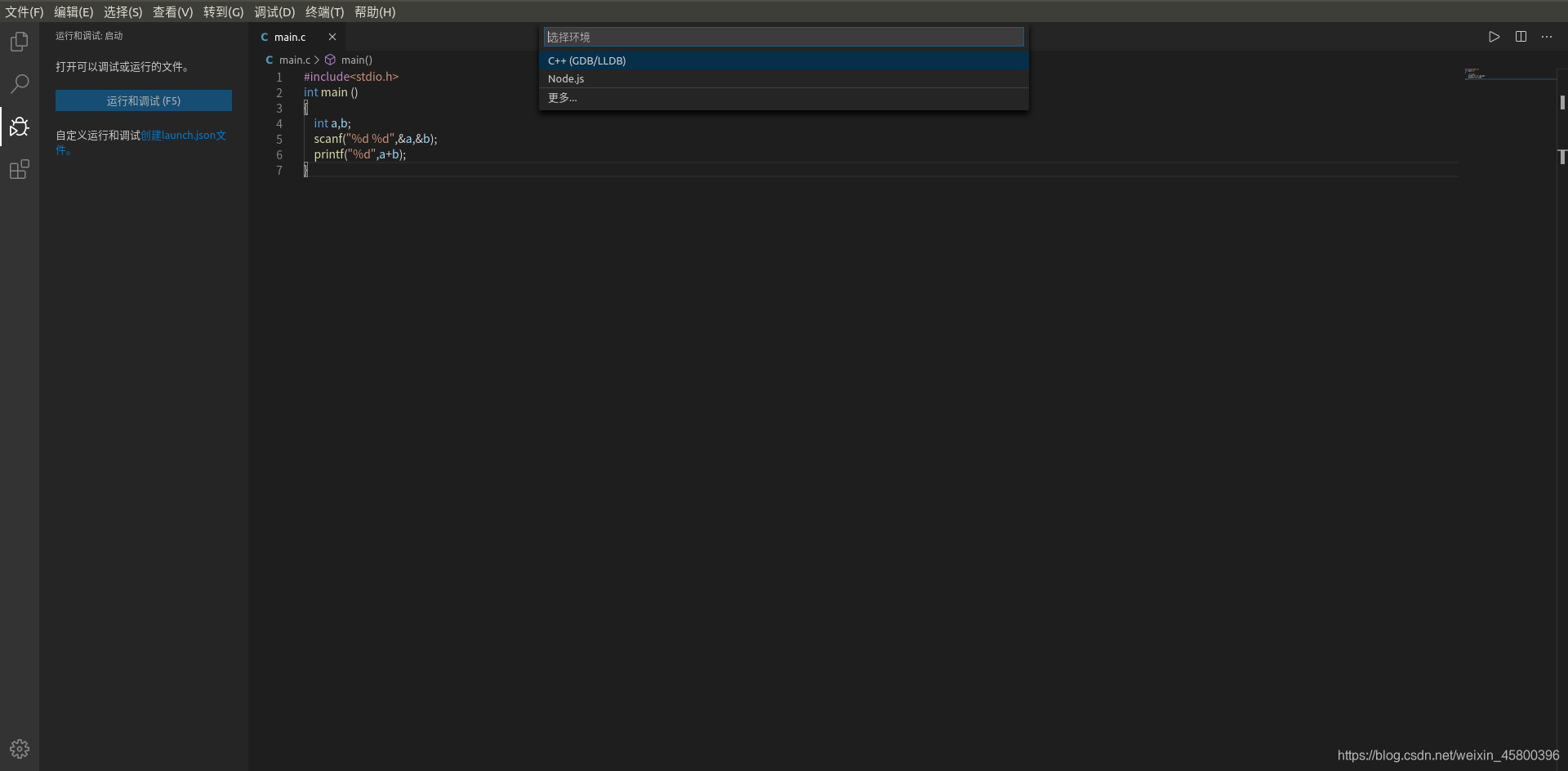Click line number 5 in gutter
The width and height of the screenshot is (1568, 771).
click(279, 139)
